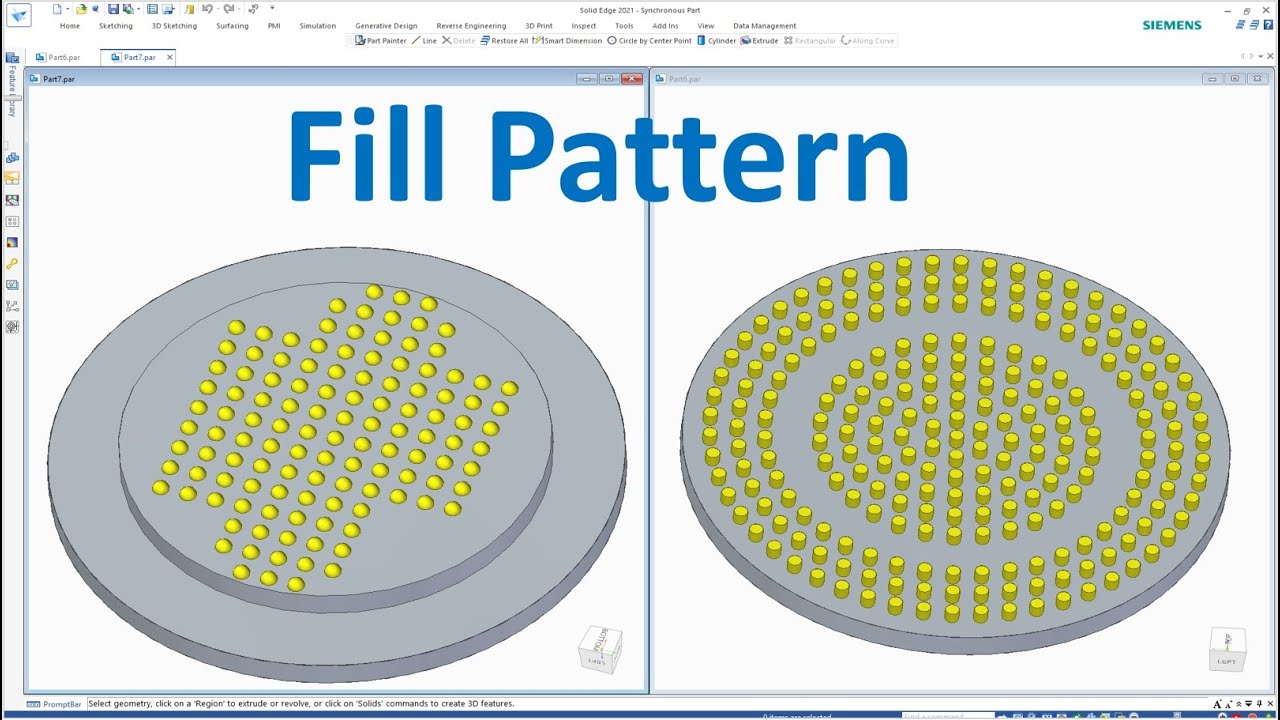Click the Open file folder icon

point(82,9)
